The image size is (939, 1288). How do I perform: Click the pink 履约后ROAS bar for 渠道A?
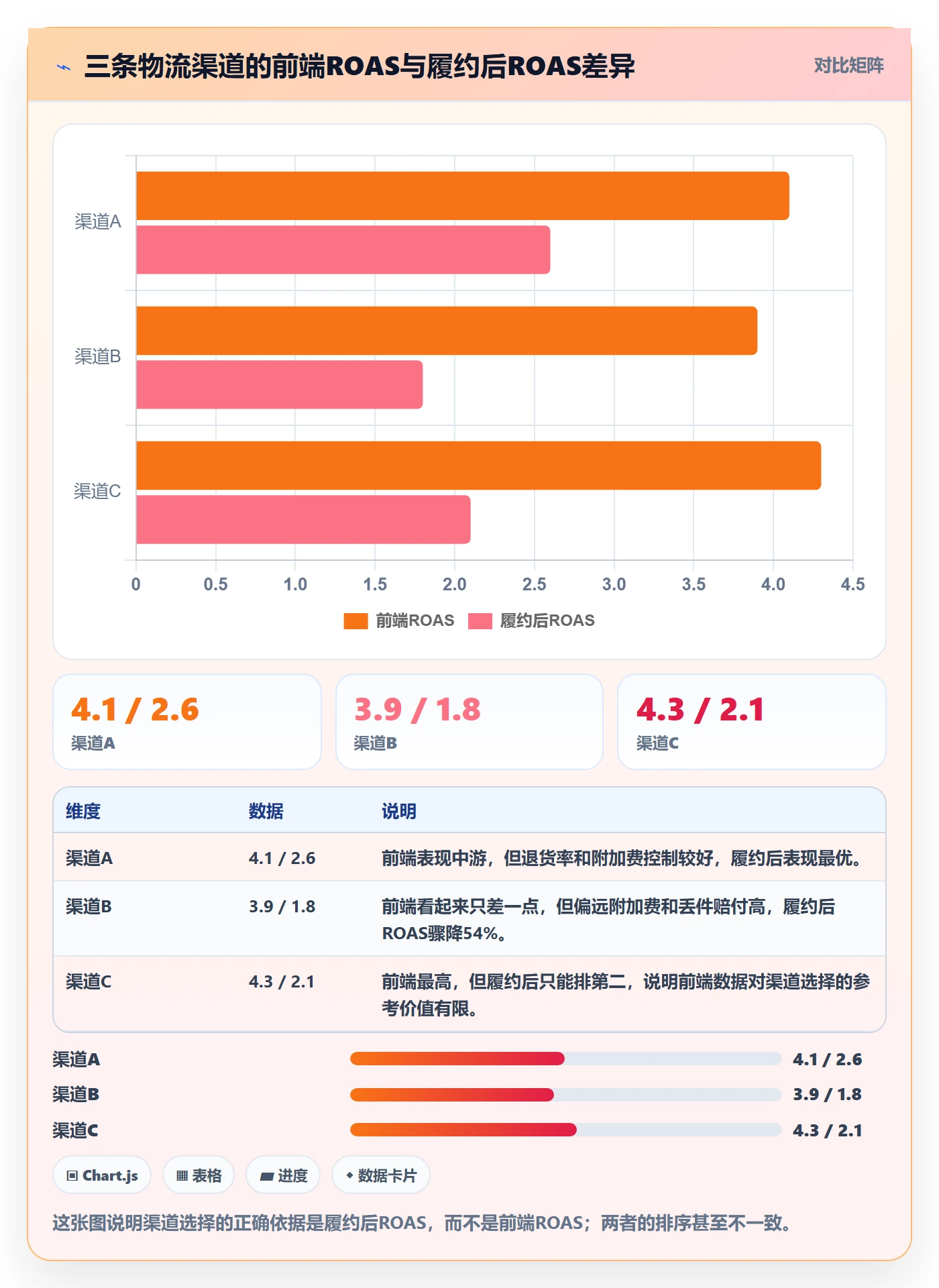click(x=343, y=250)
